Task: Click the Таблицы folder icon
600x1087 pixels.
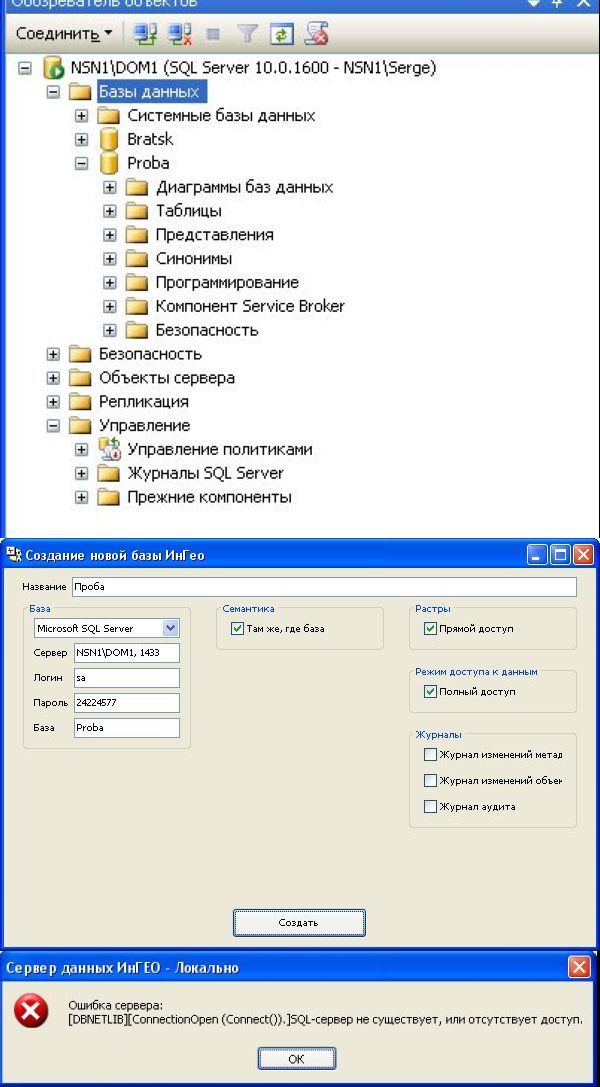Action: [137, 211]
